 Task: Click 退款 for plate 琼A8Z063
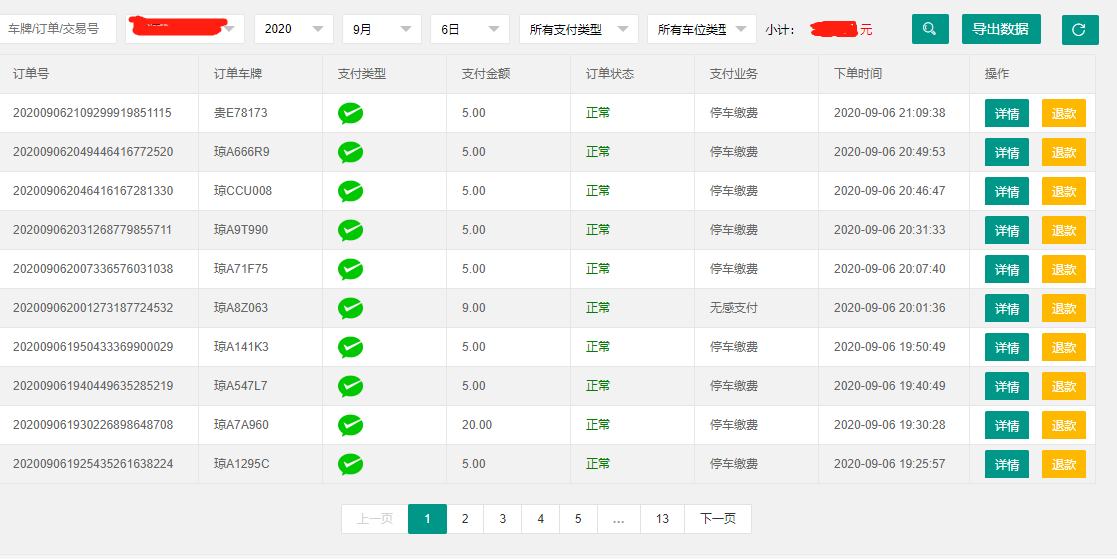[x=1064, y=308]
